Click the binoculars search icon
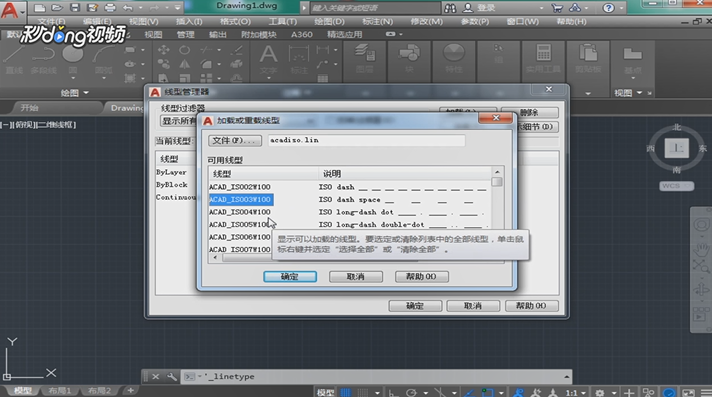 (450, 8)
